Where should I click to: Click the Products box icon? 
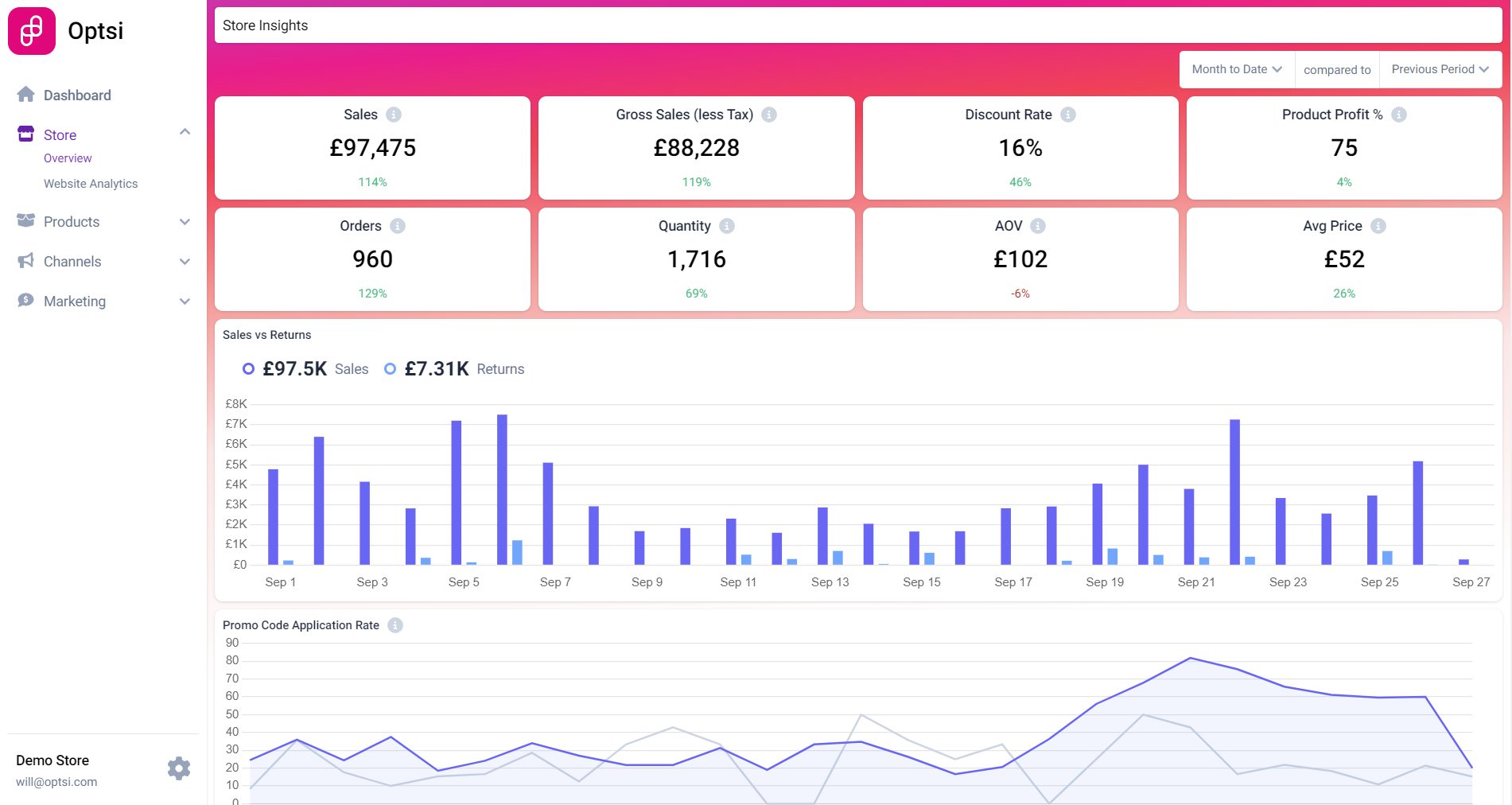25,220
